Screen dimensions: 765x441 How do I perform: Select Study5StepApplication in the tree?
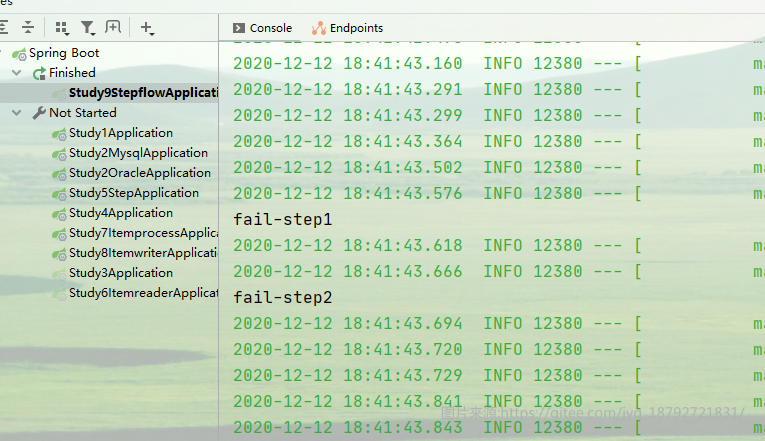point(134,193)
